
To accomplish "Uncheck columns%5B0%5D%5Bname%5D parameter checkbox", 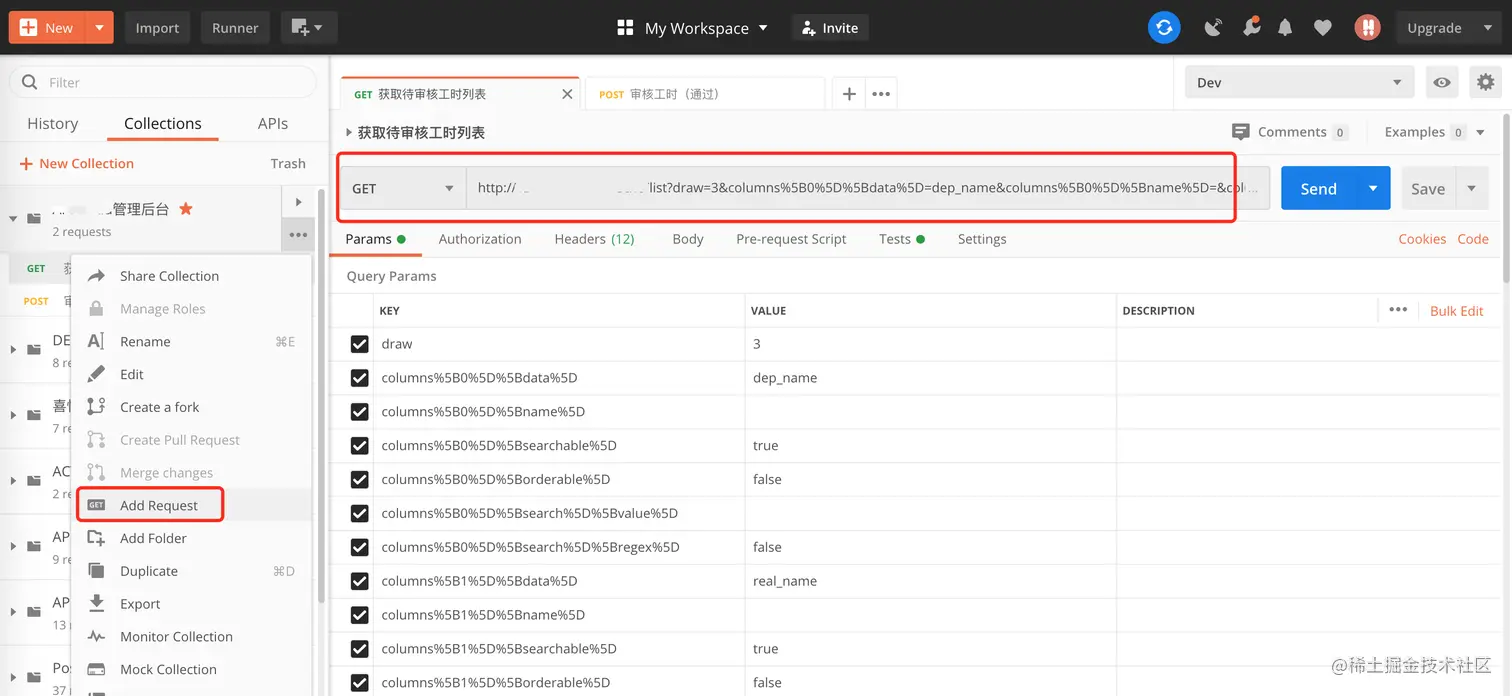I will (x=360, y=412).
